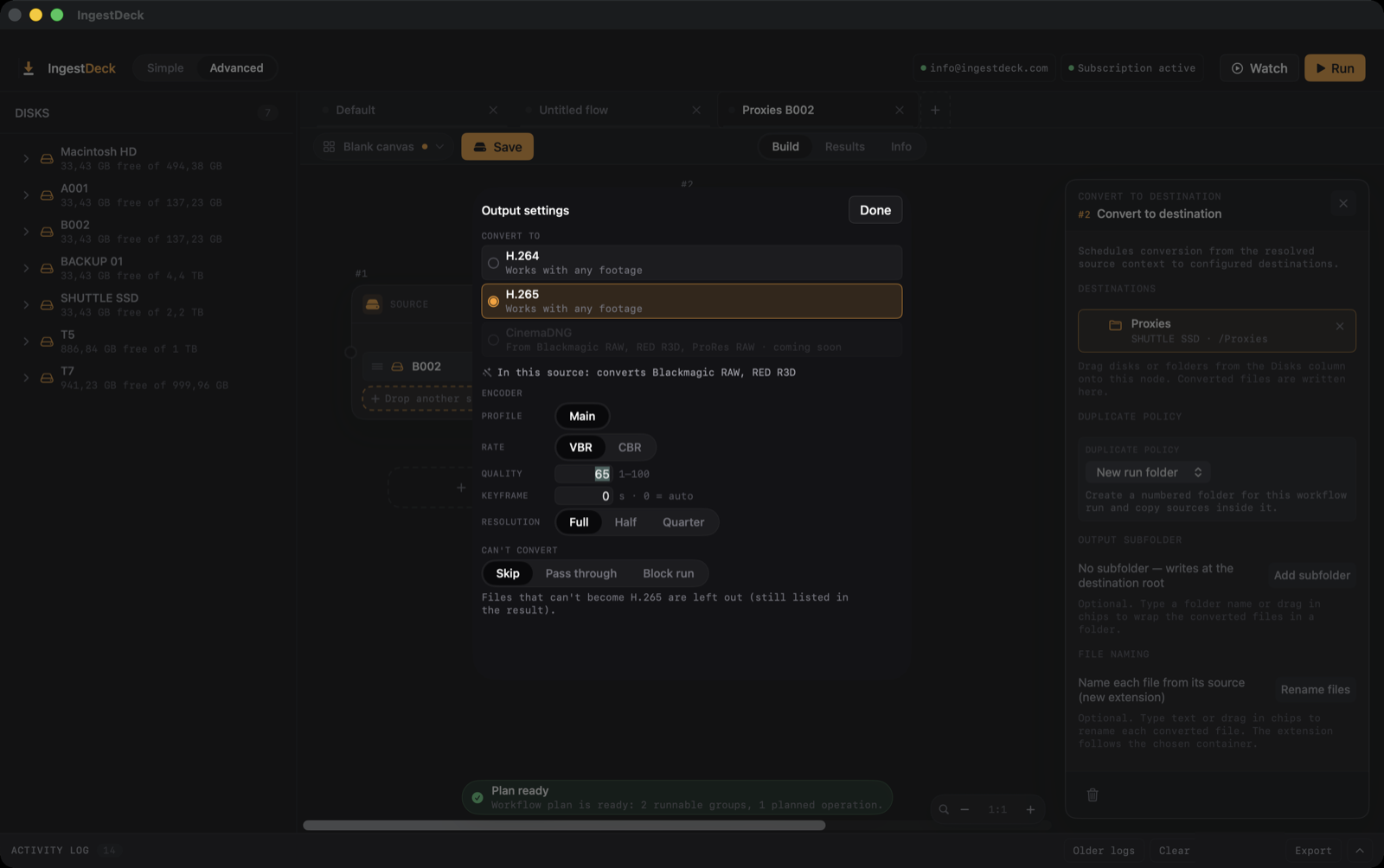1384x868 pixels.
Task: Click the IngestDeck download logo icon
Action: pos(29,68)
